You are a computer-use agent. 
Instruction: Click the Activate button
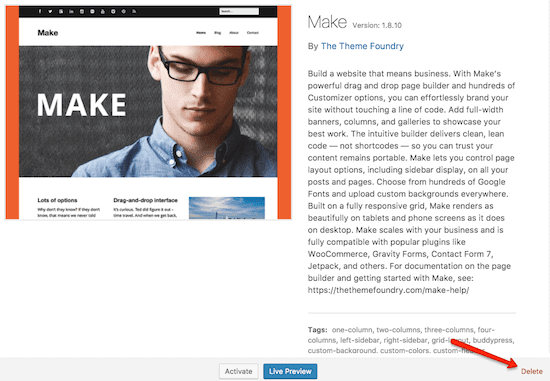pos(239,371)
